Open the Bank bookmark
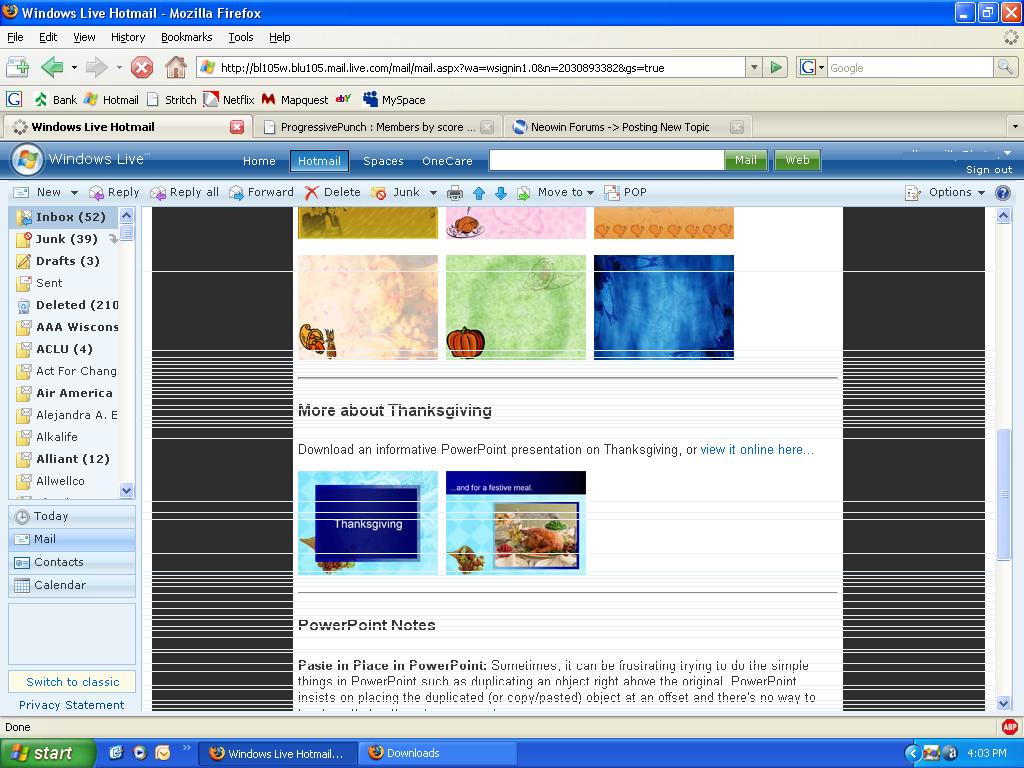The height and width of the screenshot is (768, 1024). pos(56,100)
